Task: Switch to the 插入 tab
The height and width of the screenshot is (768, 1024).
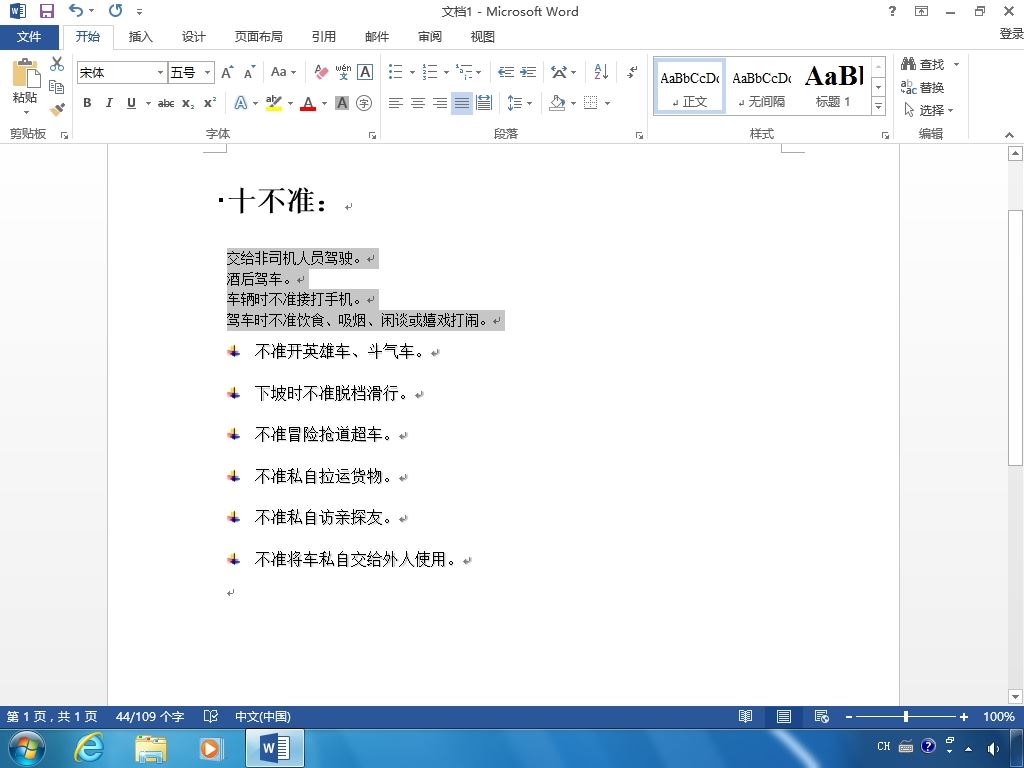Action: click(140, 37)
